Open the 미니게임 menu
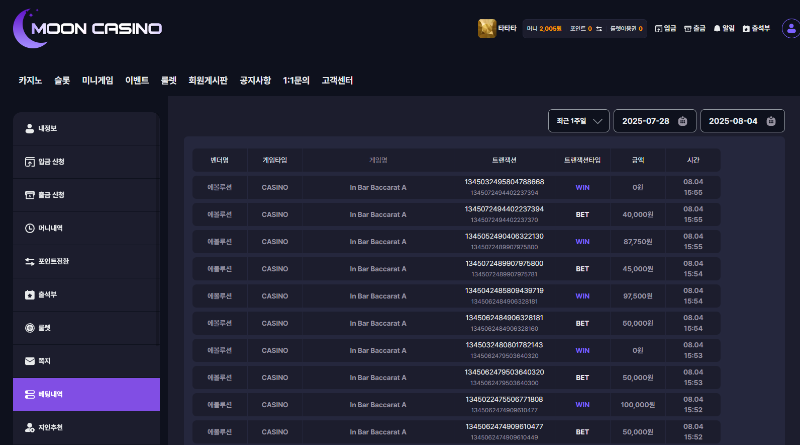Screen dimensions: 800x445 click(x=97, y=81)
